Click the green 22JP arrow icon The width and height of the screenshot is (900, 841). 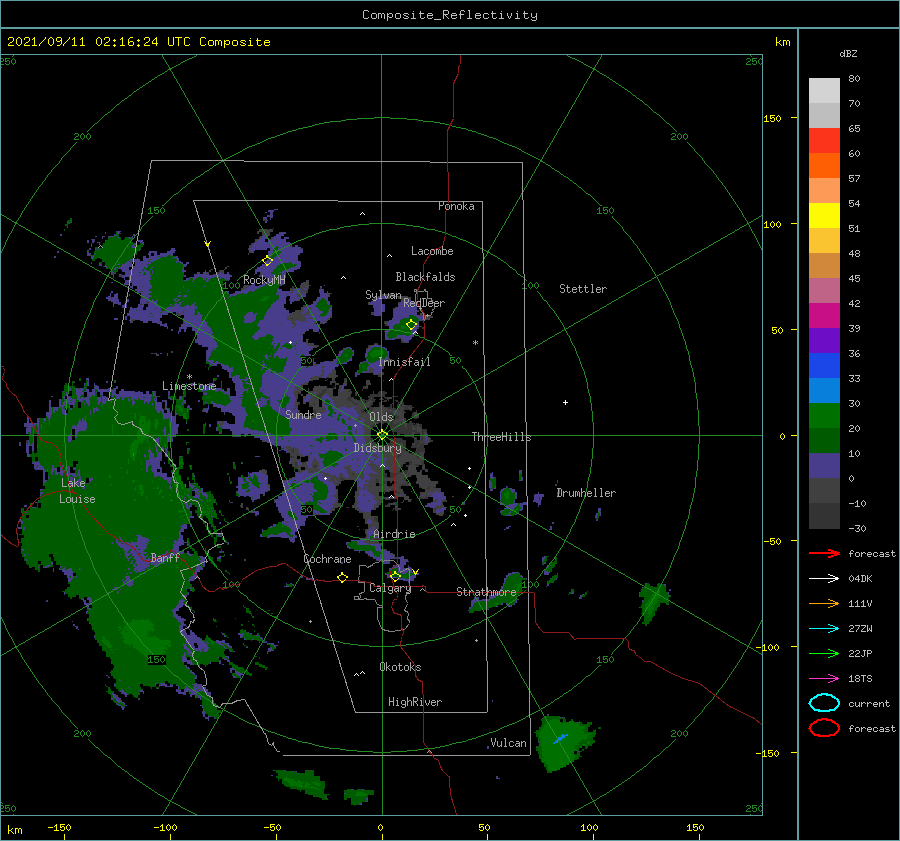pos(824,653)
